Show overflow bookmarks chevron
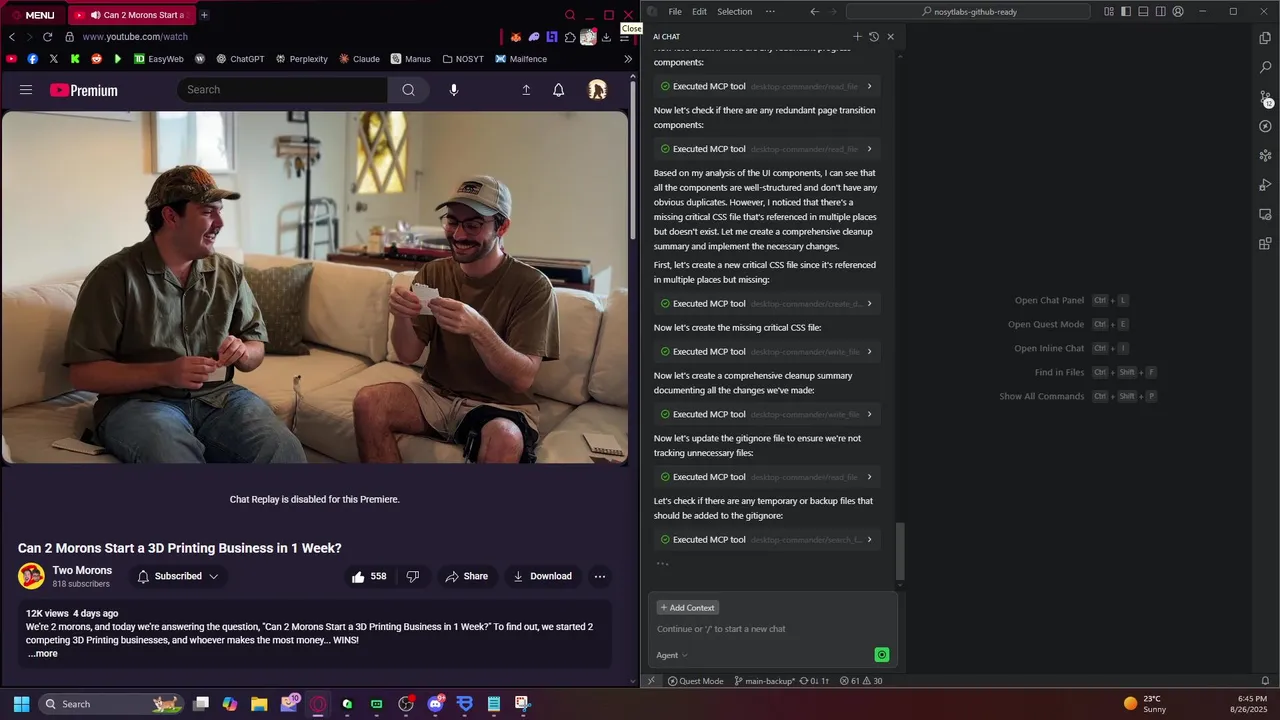 pyautogui.click(x=628, y=59)
